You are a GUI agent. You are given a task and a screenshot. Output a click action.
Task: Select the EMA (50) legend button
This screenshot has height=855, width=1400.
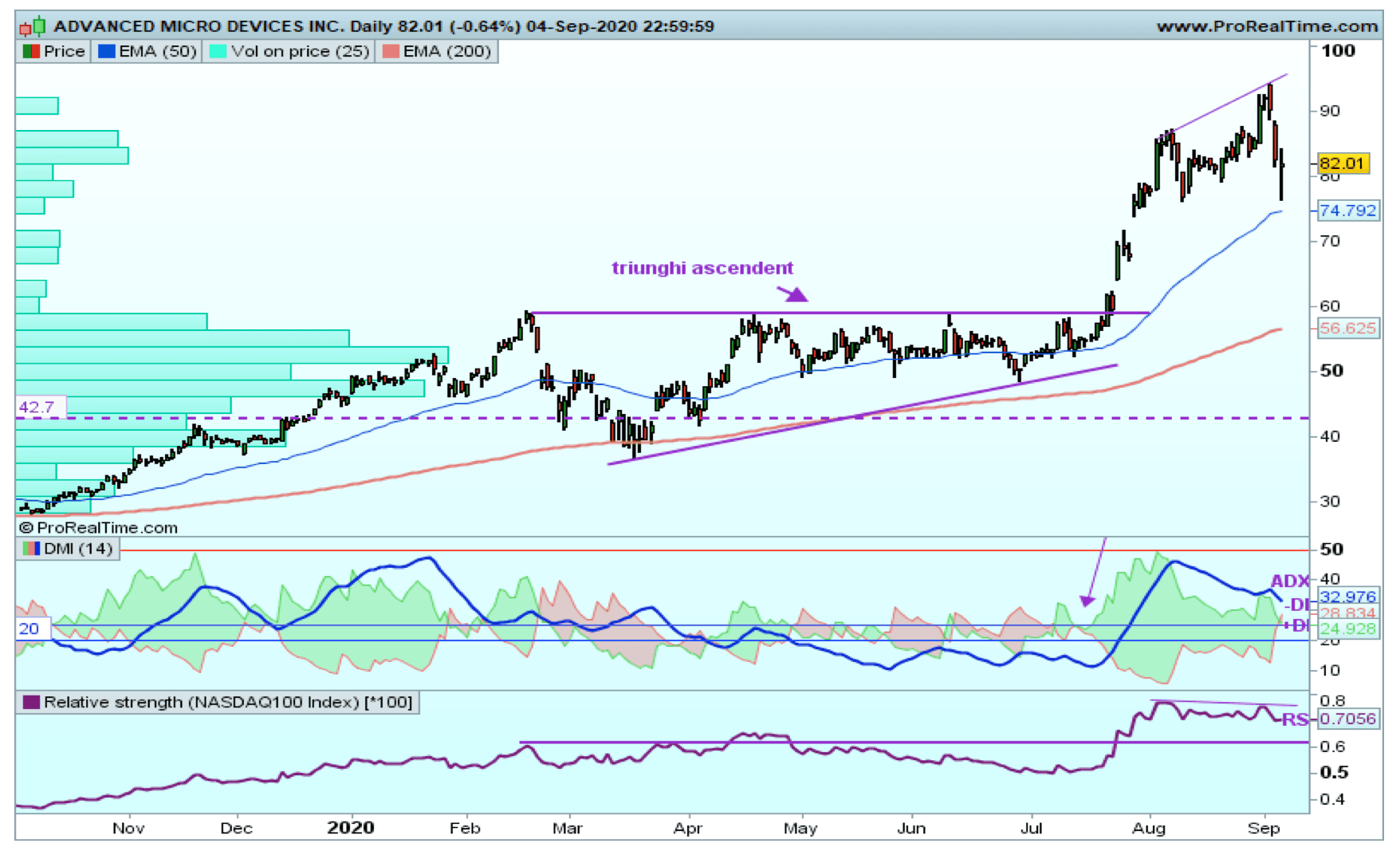(147, 52)
